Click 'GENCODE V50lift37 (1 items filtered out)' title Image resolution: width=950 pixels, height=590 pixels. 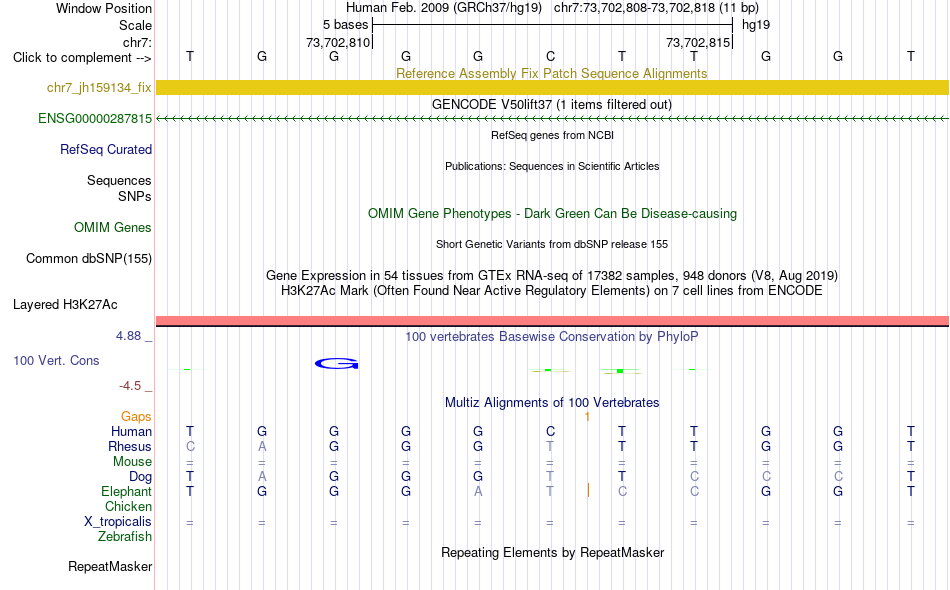tap(552, 104)
